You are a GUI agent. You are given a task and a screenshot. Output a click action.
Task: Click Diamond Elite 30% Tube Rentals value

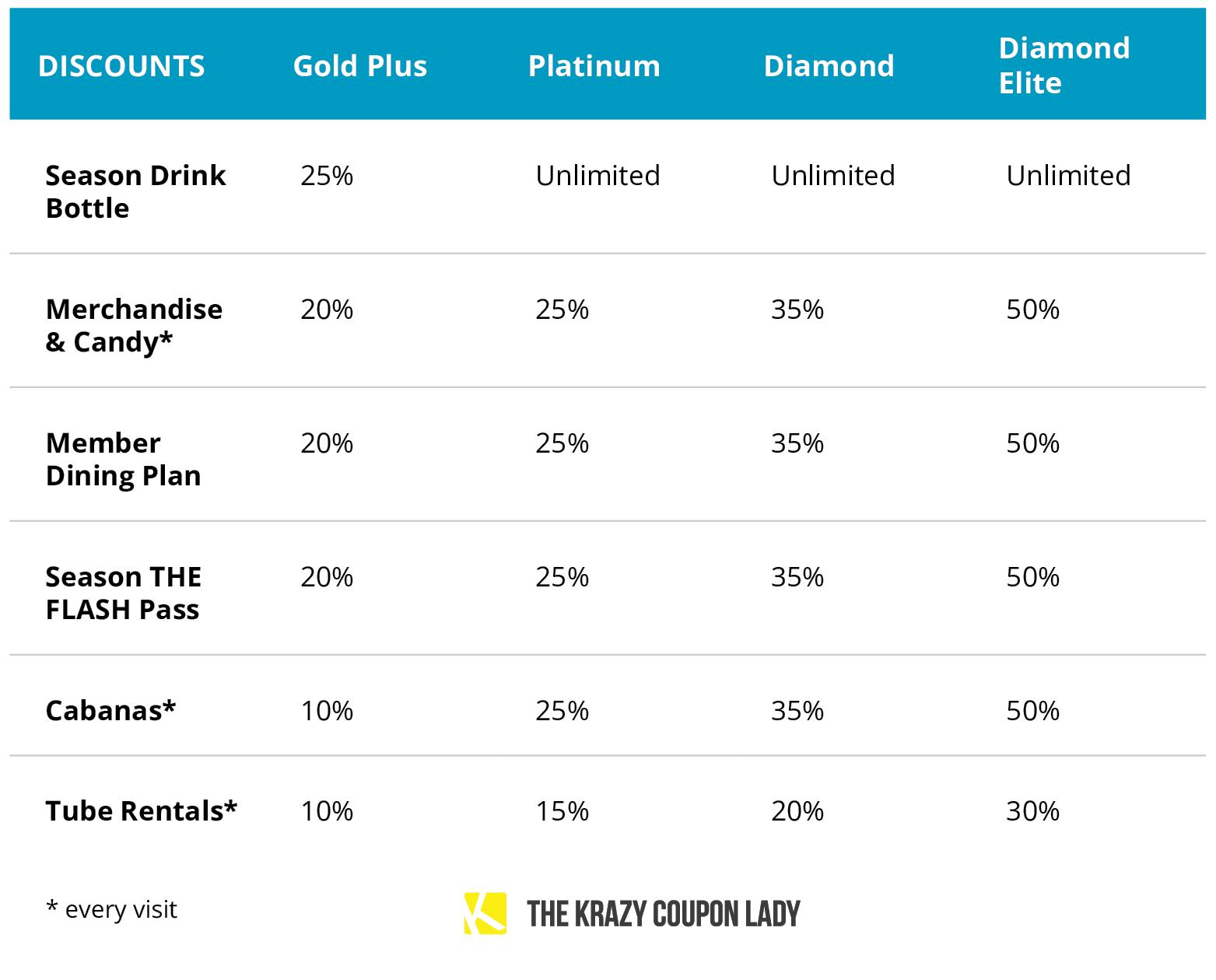click(x=1032, y=811)
